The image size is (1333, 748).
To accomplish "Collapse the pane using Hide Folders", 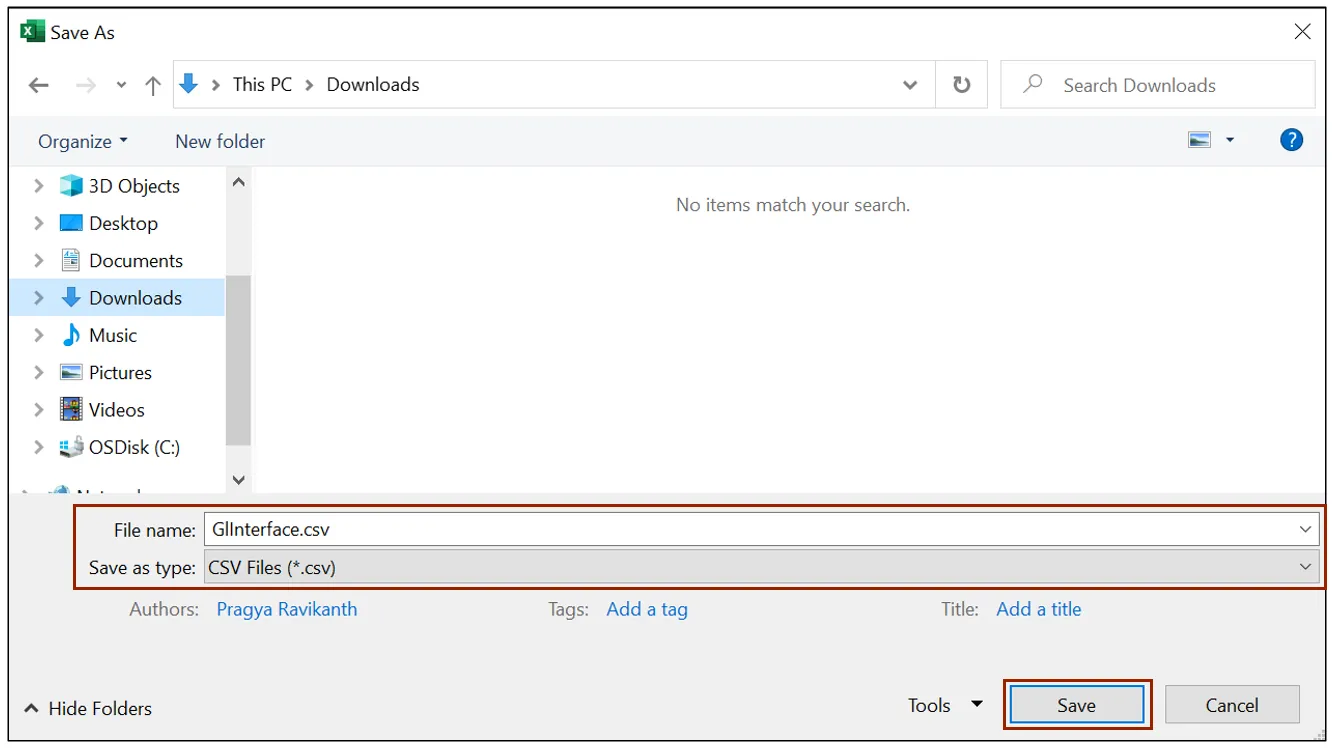I will pos(88,708).
